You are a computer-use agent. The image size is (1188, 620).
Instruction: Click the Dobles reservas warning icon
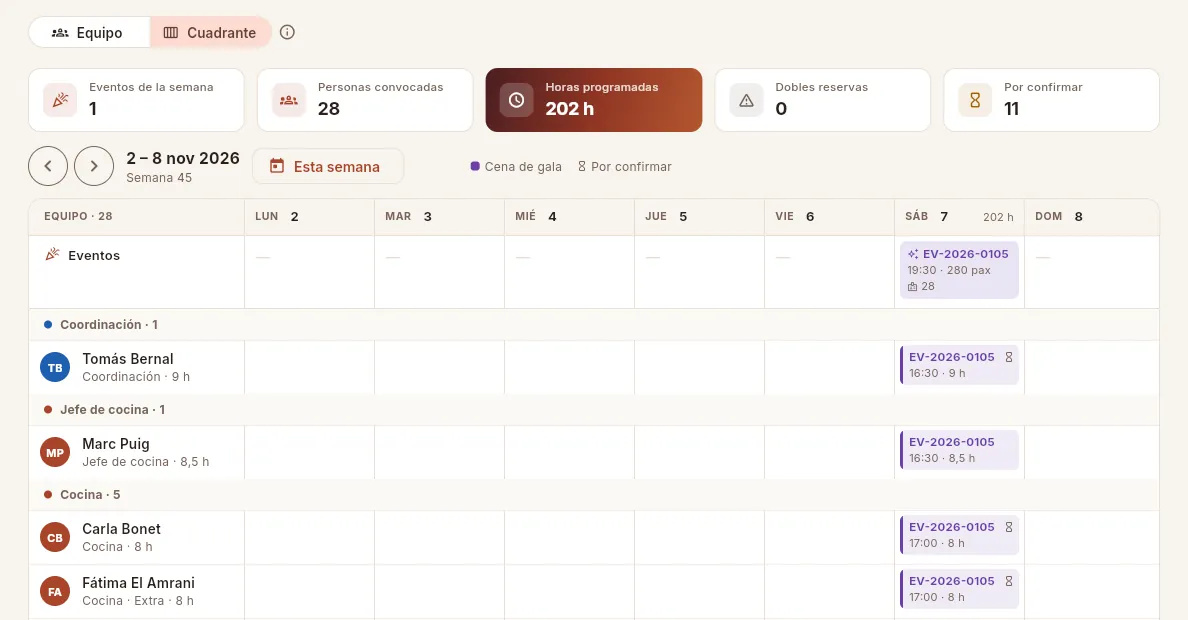[x=746, y=100]
